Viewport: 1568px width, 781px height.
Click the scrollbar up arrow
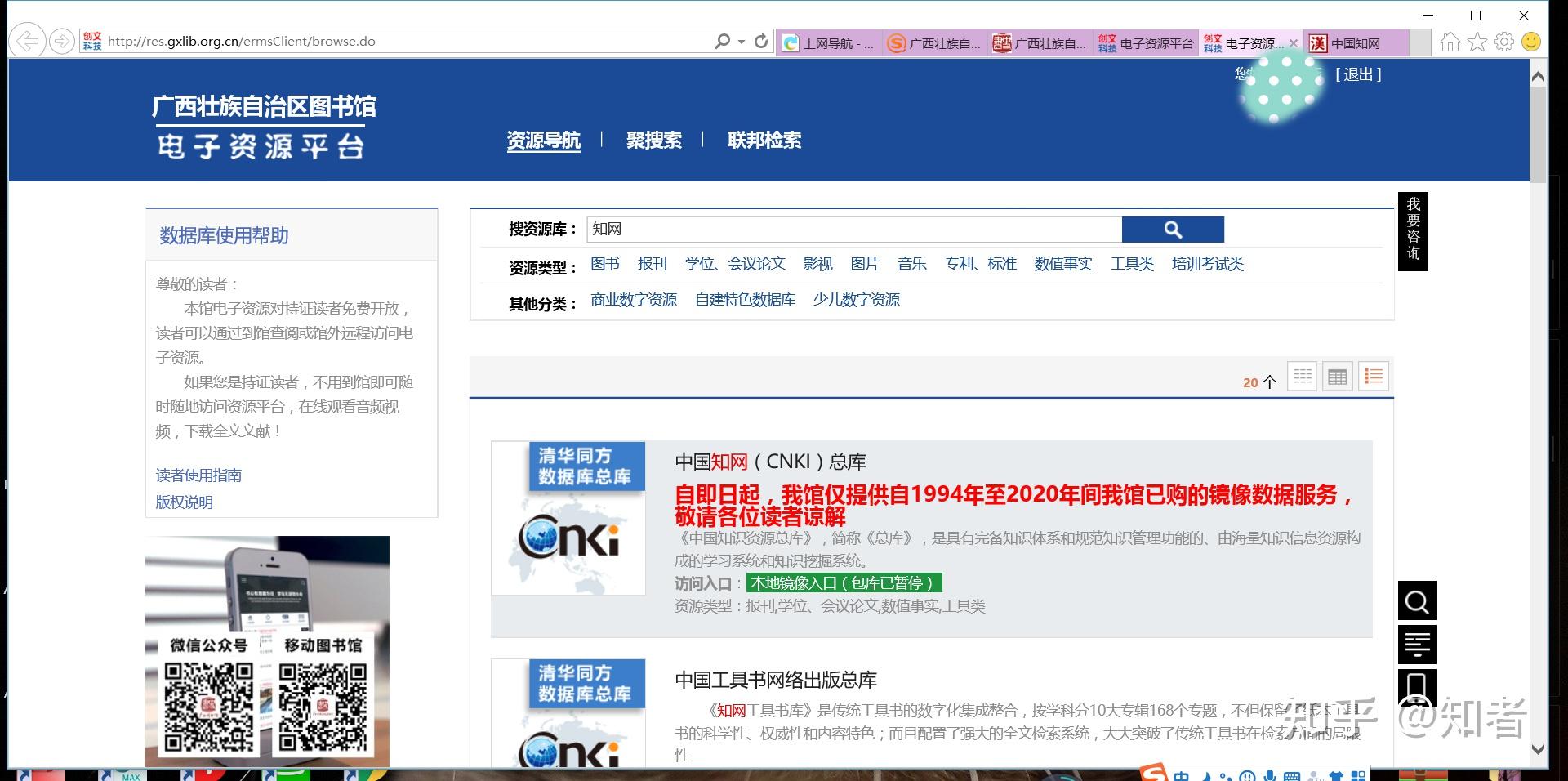(x=1539, y=77)
